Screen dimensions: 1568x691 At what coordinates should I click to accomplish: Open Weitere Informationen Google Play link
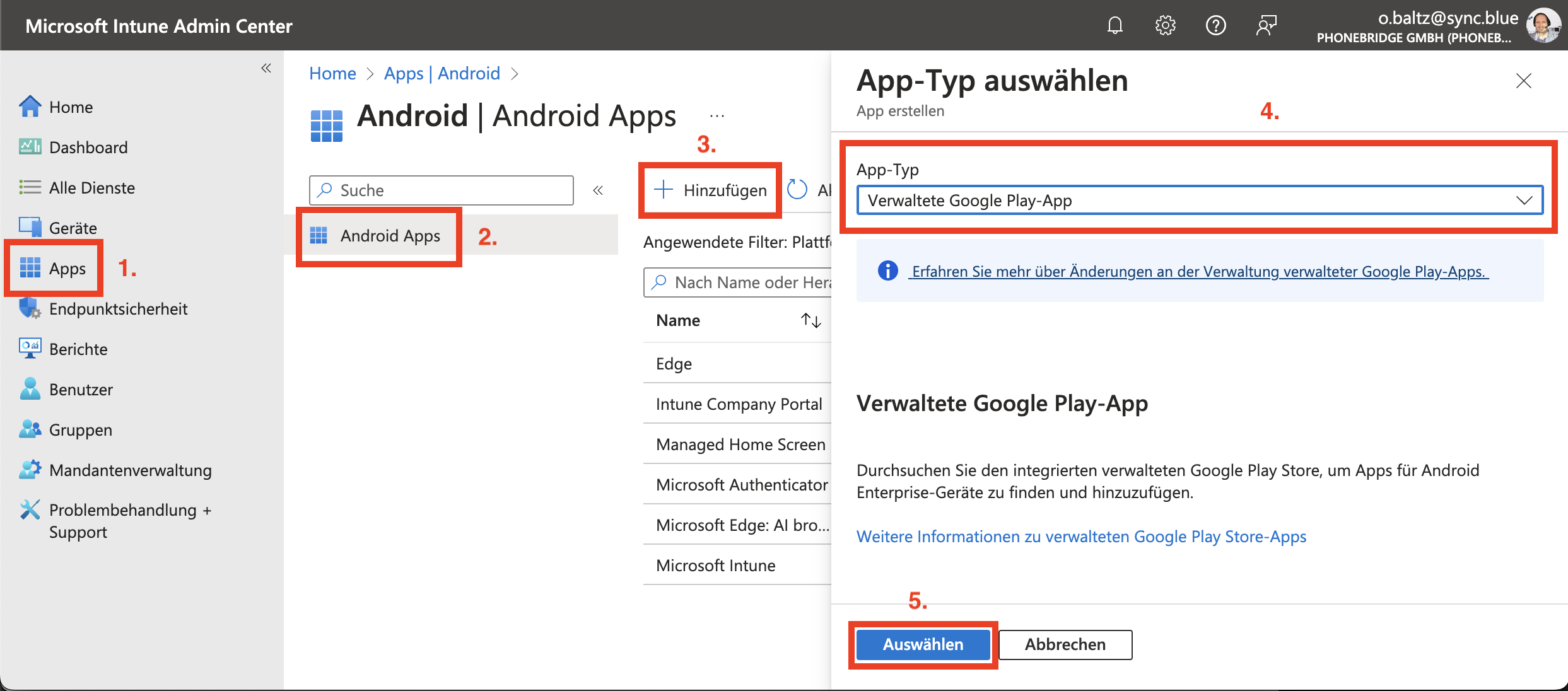(1081, 537)
